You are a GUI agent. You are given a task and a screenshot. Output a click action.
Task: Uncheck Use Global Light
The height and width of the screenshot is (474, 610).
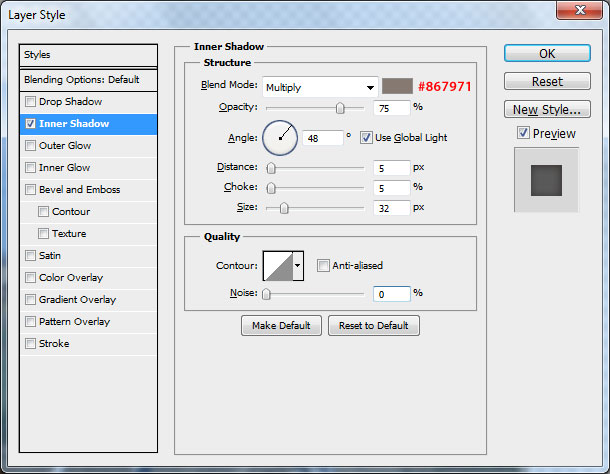tap(366, 138)
